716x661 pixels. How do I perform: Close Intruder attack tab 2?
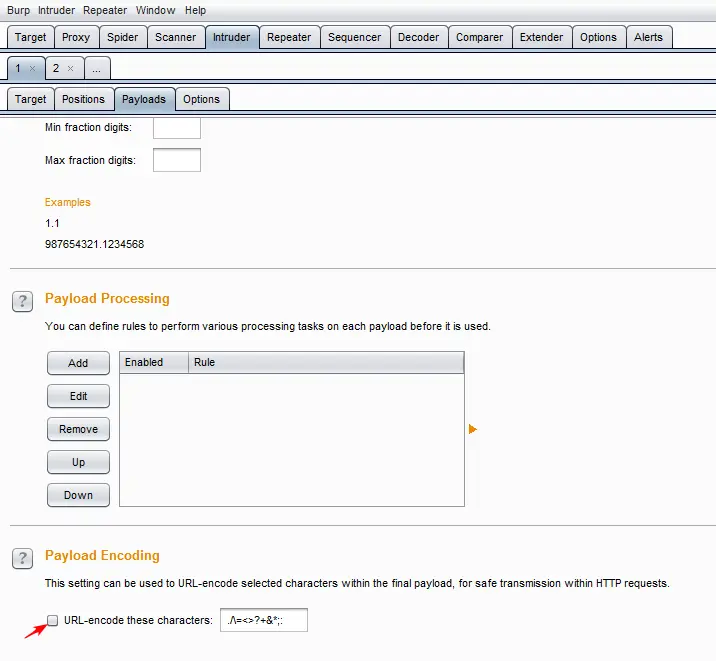[x=70, y=68]
